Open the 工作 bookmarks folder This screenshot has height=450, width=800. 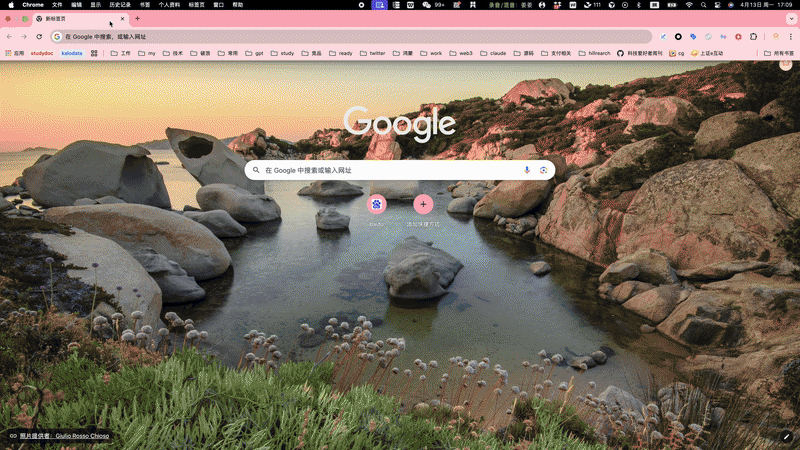[x=120, y=53]
